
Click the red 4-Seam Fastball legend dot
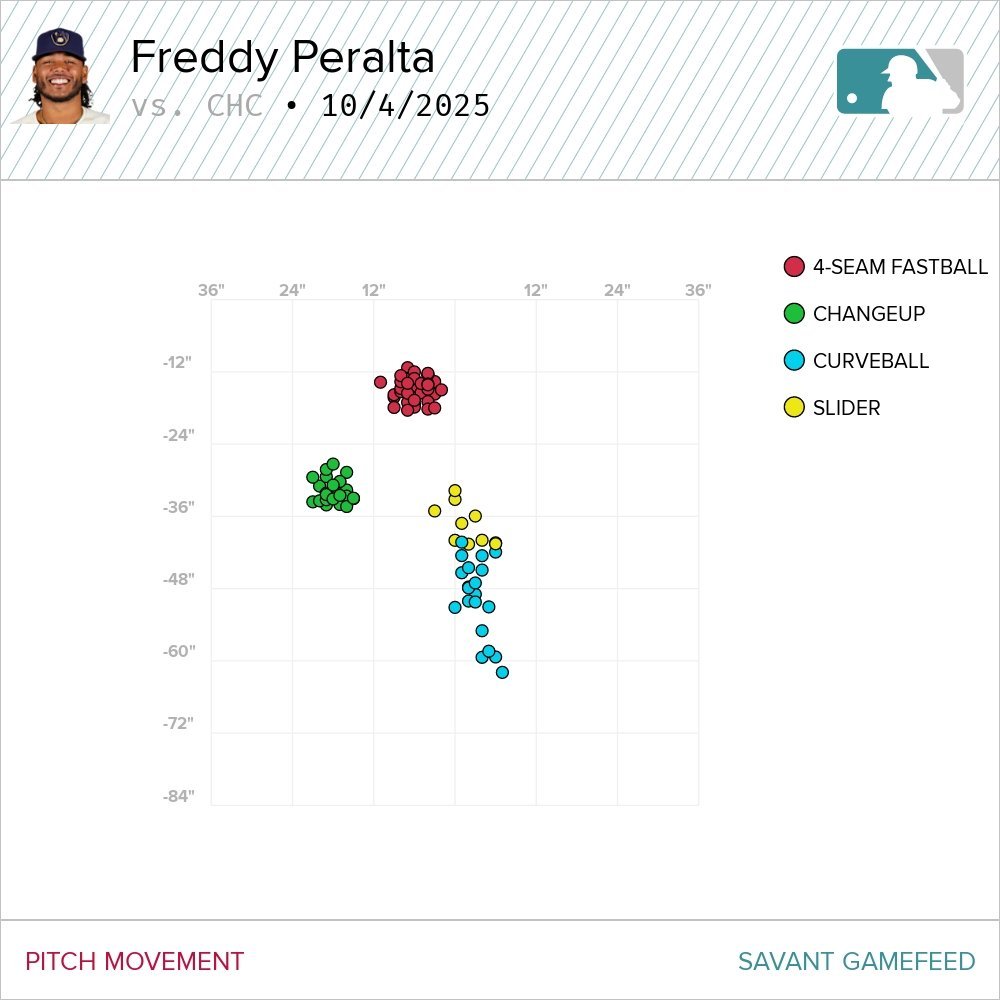coord(794,267)
